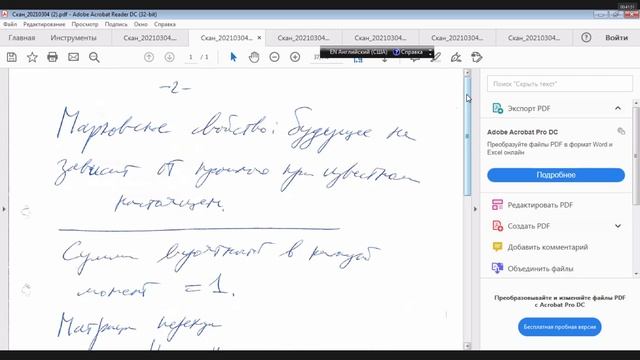Image resolution: width=640 pixels, height=360 pixels.
Task: Select the sign with pen tool
Action: point(456,57)
